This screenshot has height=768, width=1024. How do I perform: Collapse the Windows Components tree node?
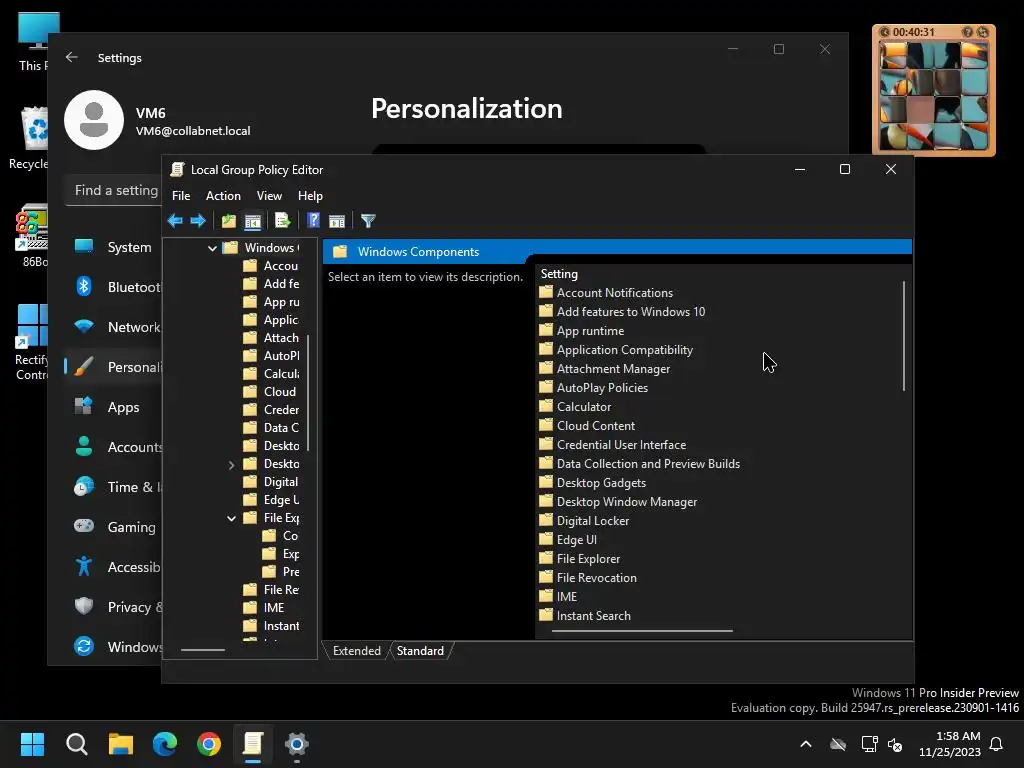pos(212,248)
